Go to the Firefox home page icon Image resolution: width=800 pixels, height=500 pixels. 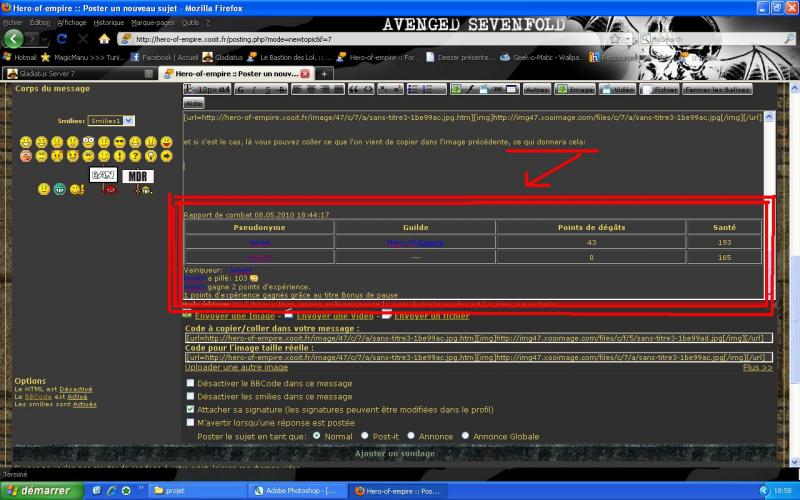pyautogui.click(x=104, y=39)
